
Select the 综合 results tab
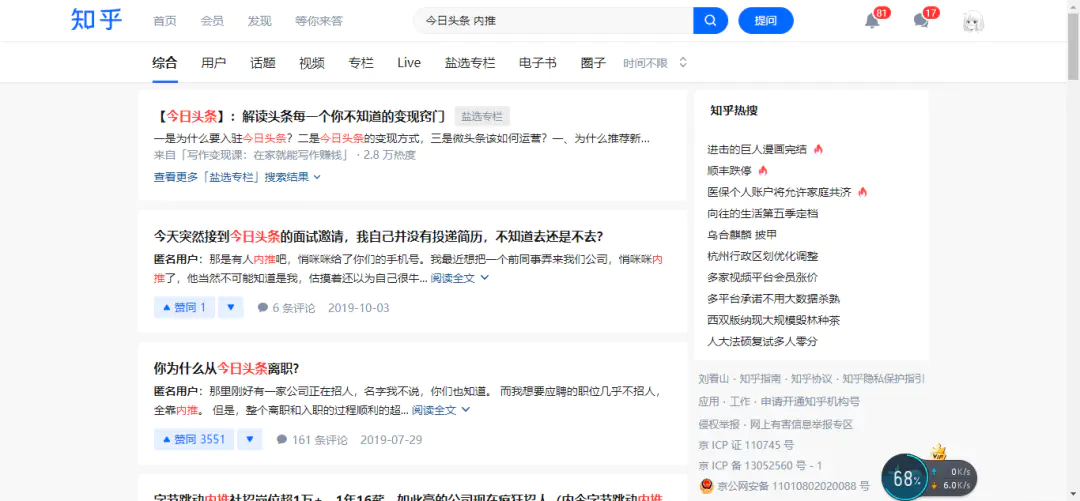165,63
